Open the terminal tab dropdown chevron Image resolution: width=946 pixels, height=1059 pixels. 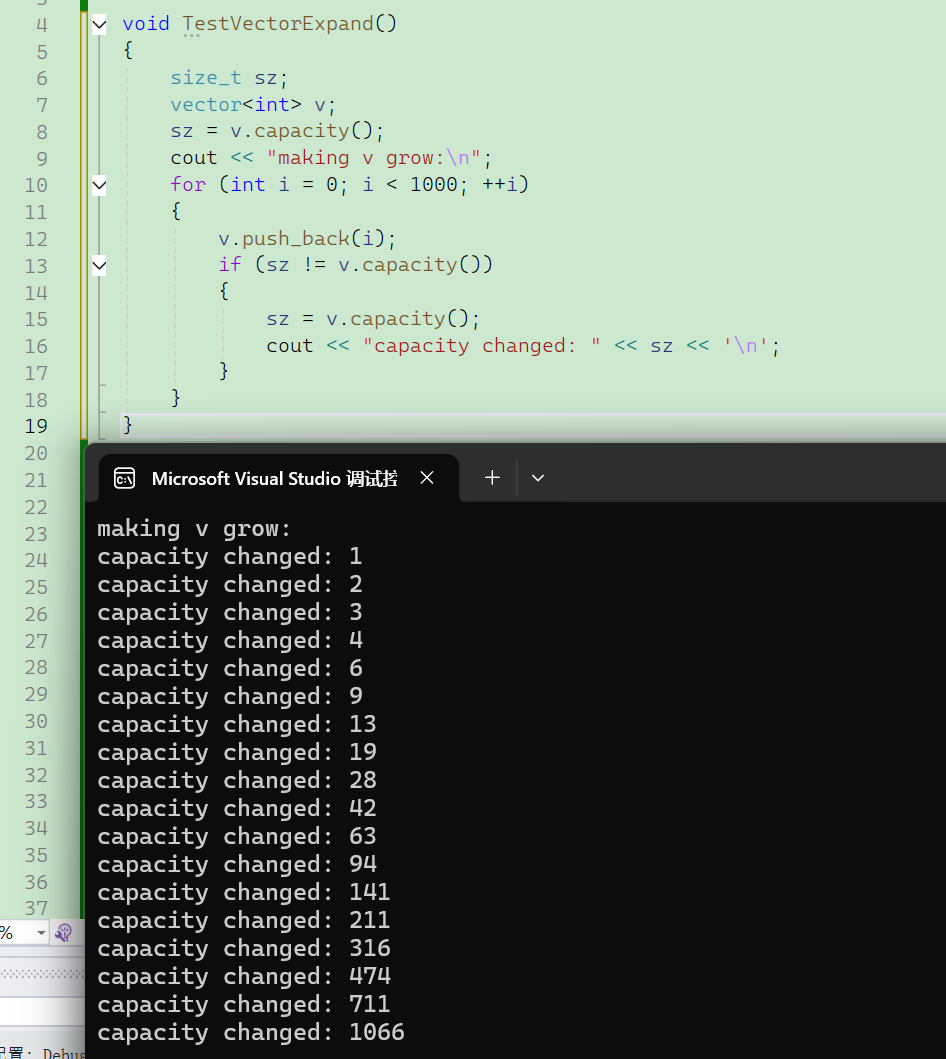pos(537,478)
